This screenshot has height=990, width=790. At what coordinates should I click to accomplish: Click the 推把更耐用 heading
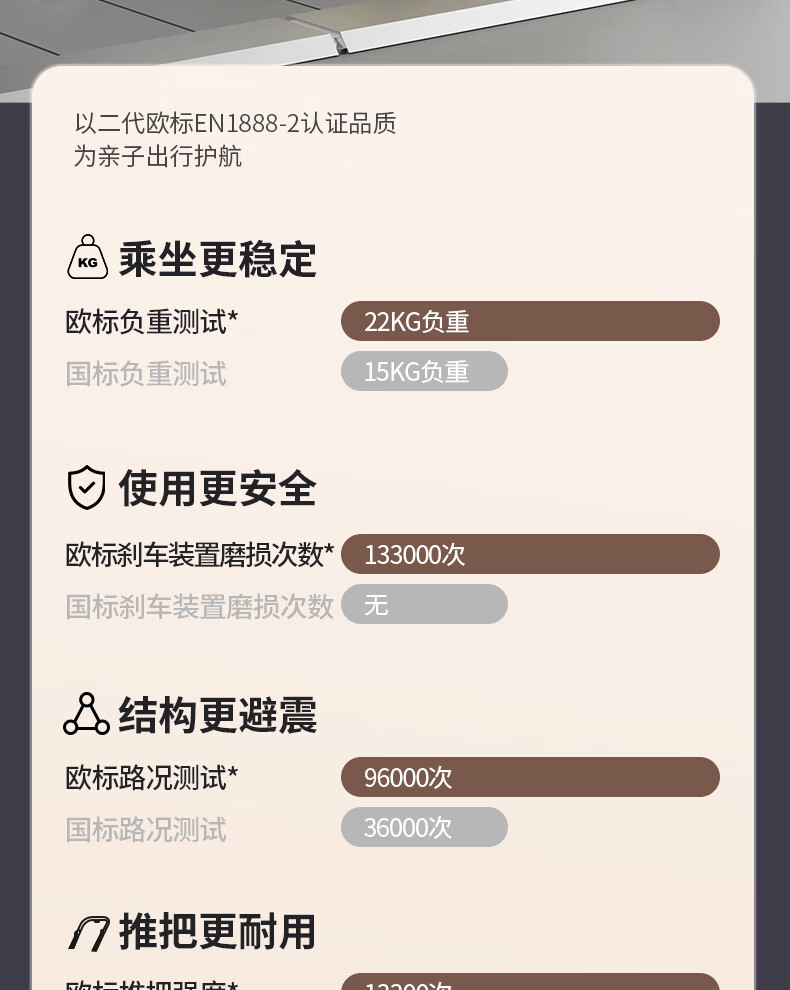click(217, 931)
